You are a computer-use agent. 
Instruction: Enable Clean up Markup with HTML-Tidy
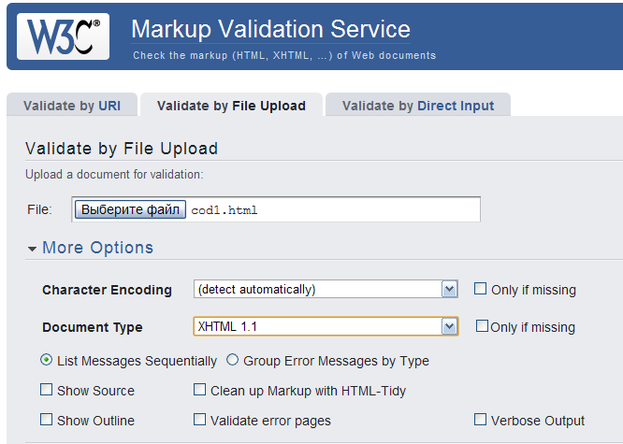tap(200, 390)
